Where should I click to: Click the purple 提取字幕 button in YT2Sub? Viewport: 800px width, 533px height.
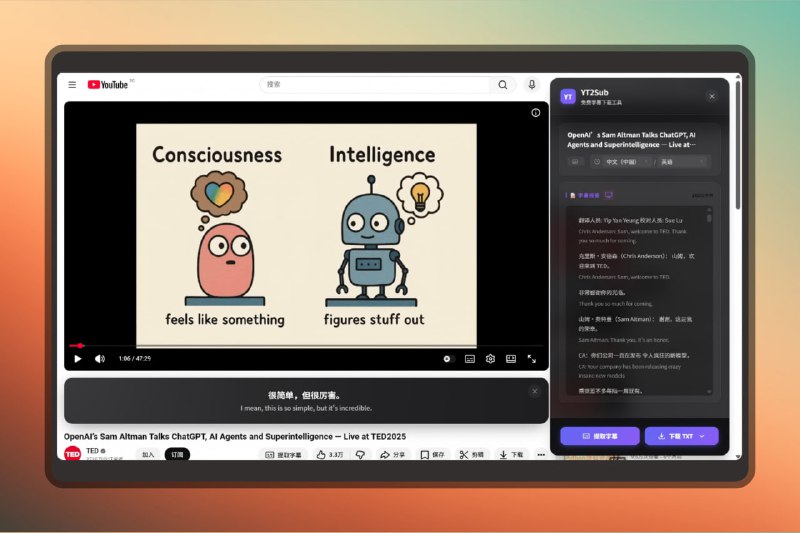pyautogui.click(x=600, y=436)
